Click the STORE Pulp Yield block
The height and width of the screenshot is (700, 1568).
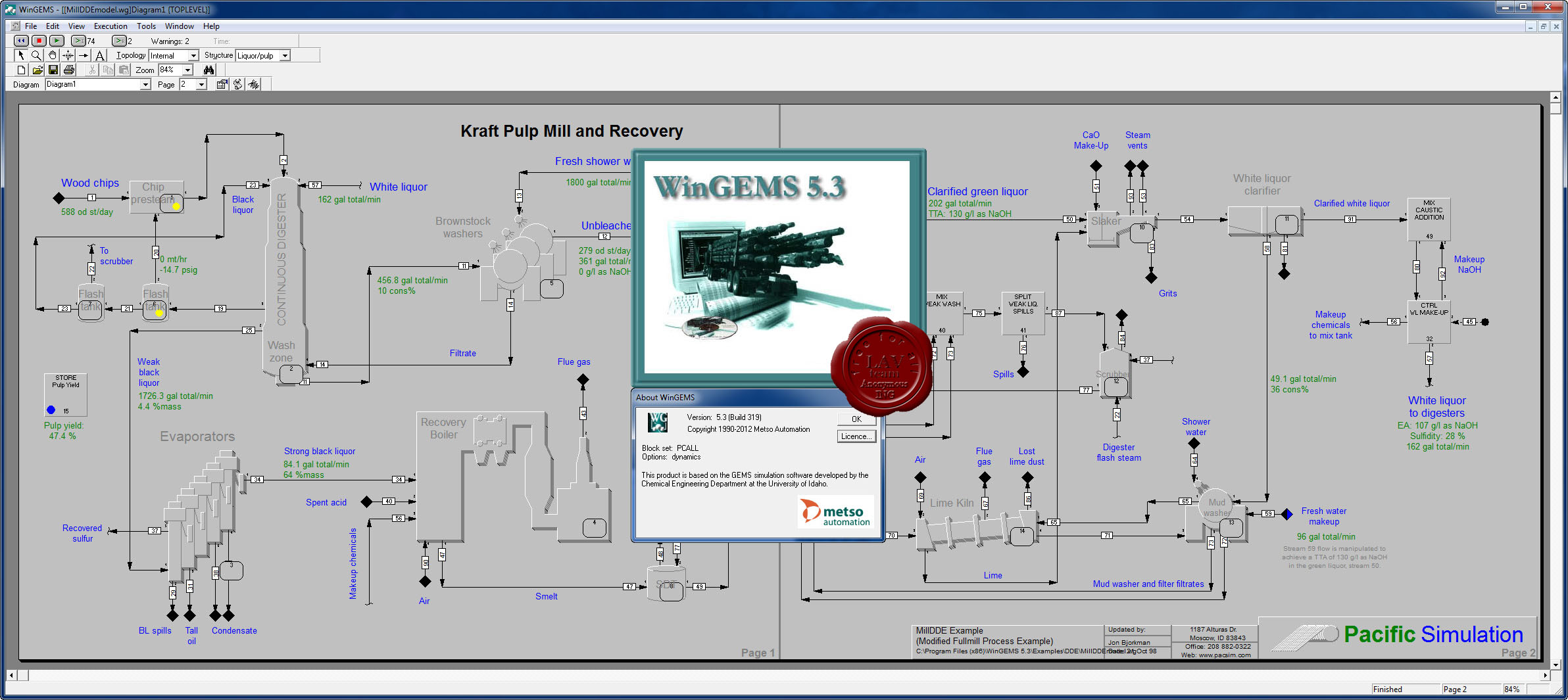coord(66,394)
